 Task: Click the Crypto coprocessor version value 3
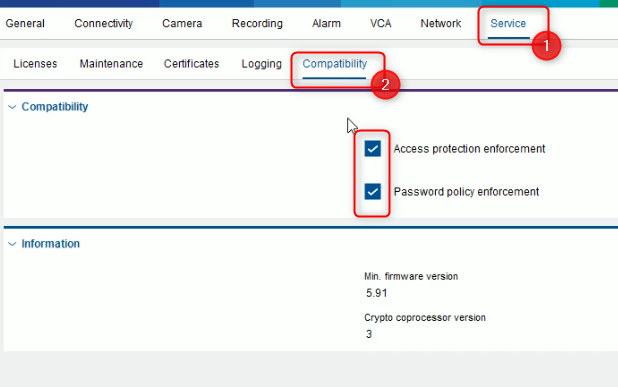[x=369, y=334]
